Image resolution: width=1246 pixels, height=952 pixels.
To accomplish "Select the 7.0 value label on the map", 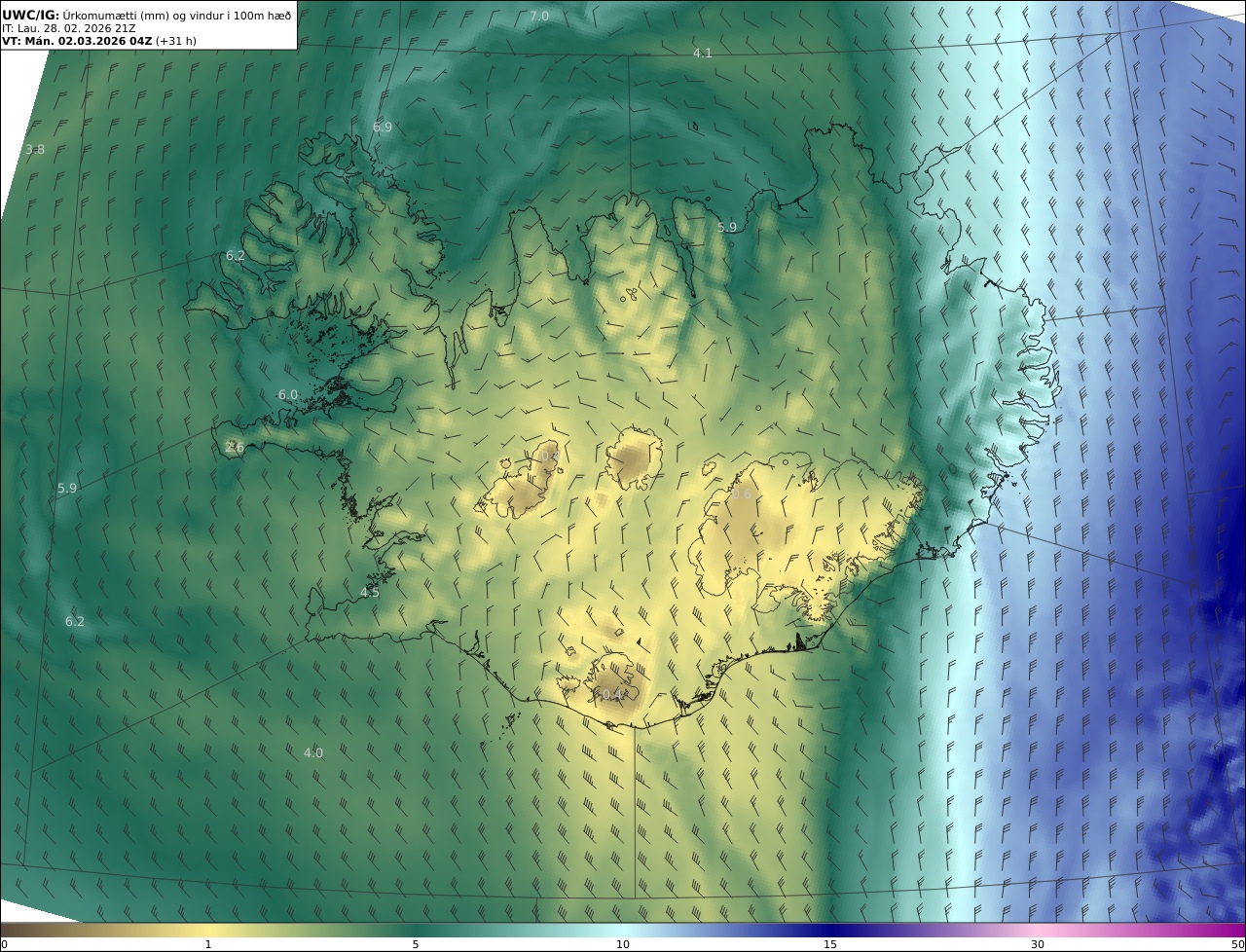I will pyautogui.click(x=539, y=17).
